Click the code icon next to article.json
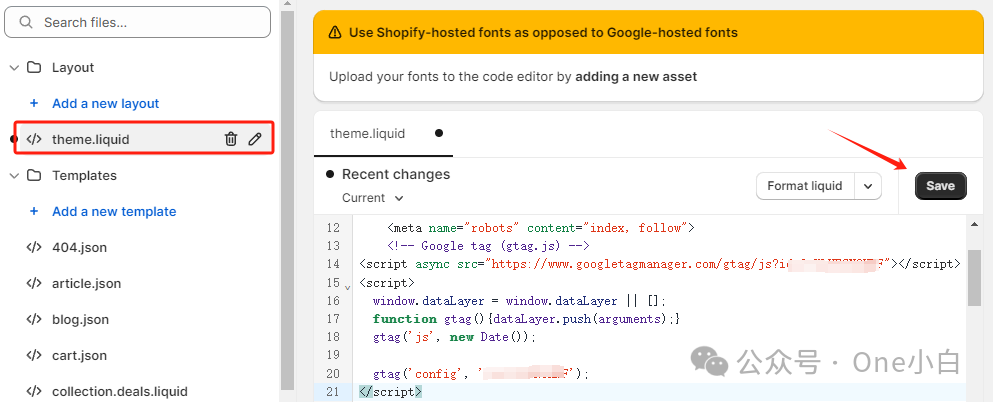Screen dimensions: 993x402 coord(34,284)
